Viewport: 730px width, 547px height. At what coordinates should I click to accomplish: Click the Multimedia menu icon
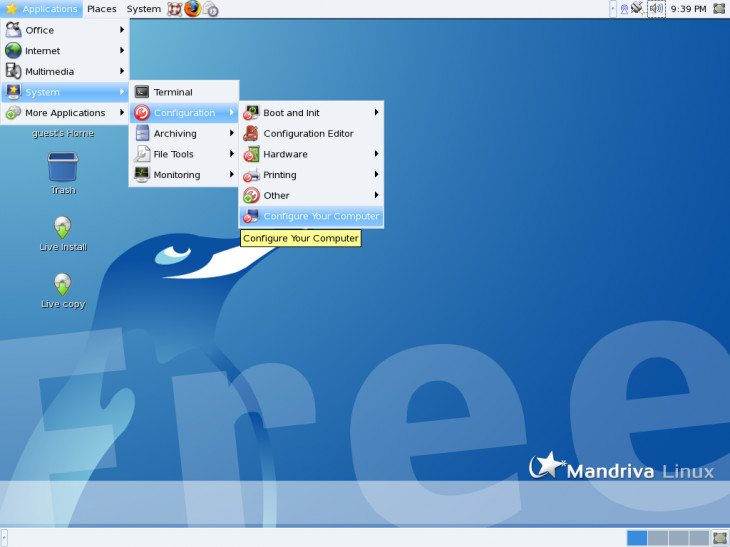pyautogui.click(x=13, y=71)
